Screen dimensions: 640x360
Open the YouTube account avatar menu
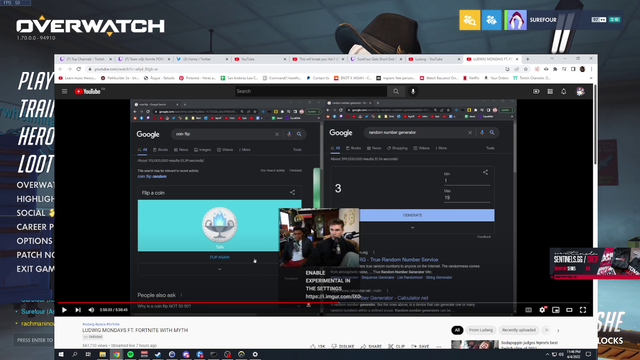(x=580, y=91)
